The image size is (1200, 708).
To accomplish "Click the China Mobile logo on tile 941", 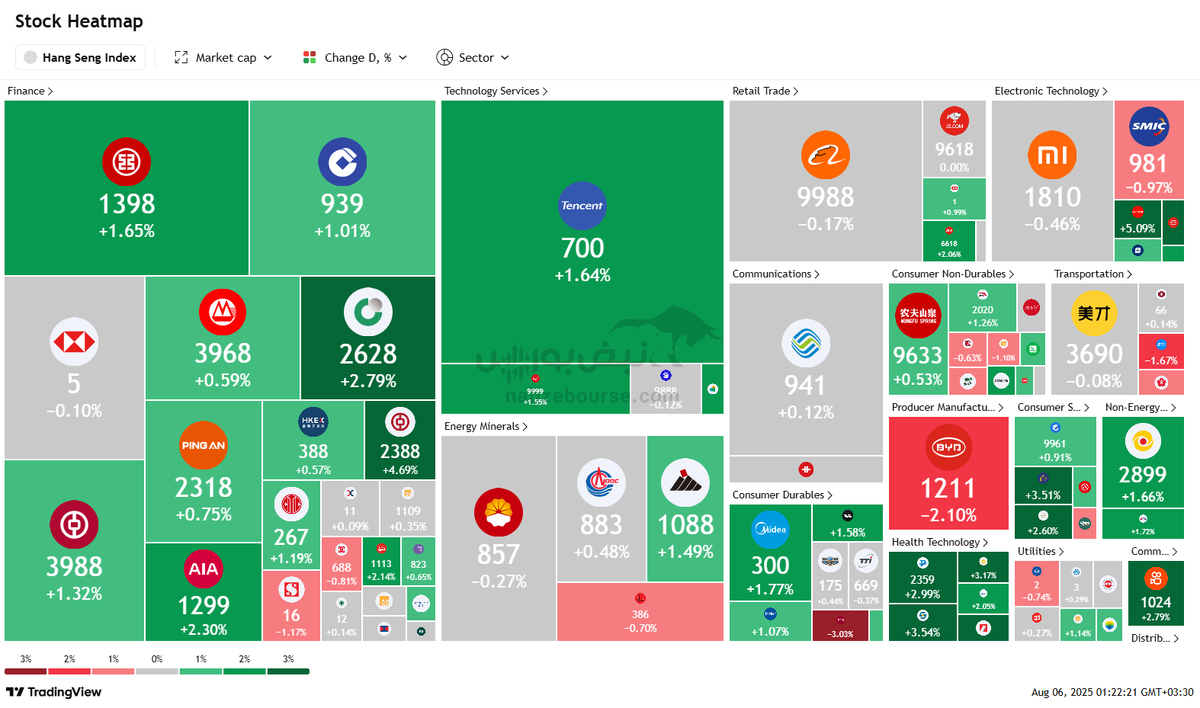I will (805, 344).
